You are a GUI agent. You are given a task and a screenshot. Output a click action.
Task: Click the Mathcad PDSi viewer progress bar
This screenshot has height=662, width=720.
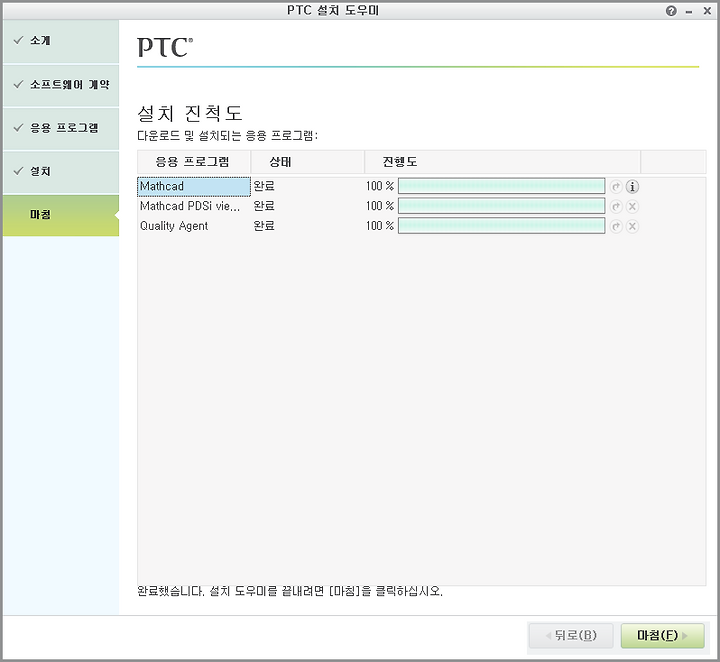[501, 206]
